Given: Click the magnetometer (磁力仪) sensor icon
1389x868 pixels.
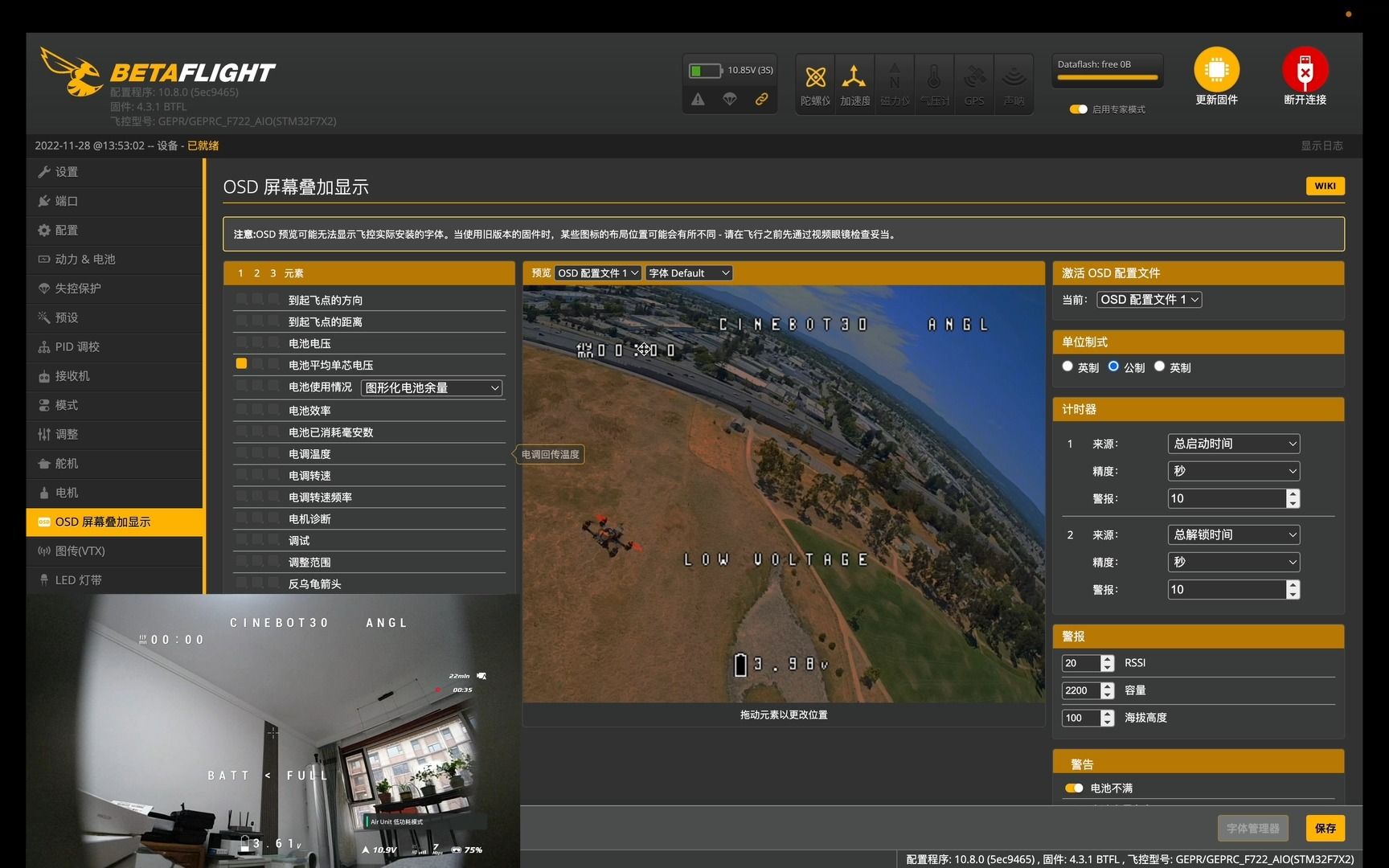Looking at the screenshot, I should (895, 77).
